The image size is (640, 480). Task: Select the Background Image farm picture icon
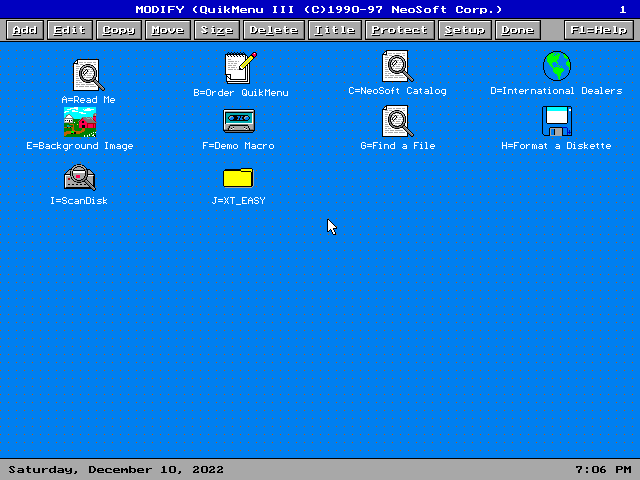[80, 122]
